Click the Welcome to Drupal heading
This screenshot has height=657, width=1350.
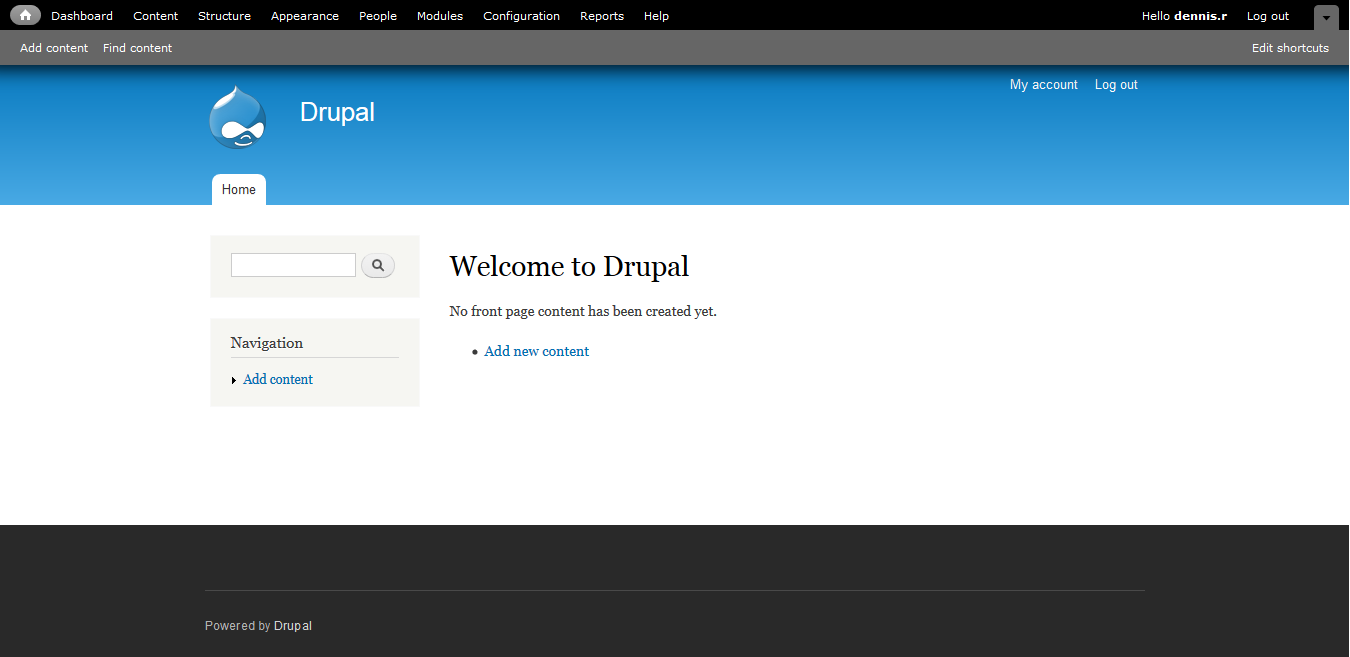point(569,266)
